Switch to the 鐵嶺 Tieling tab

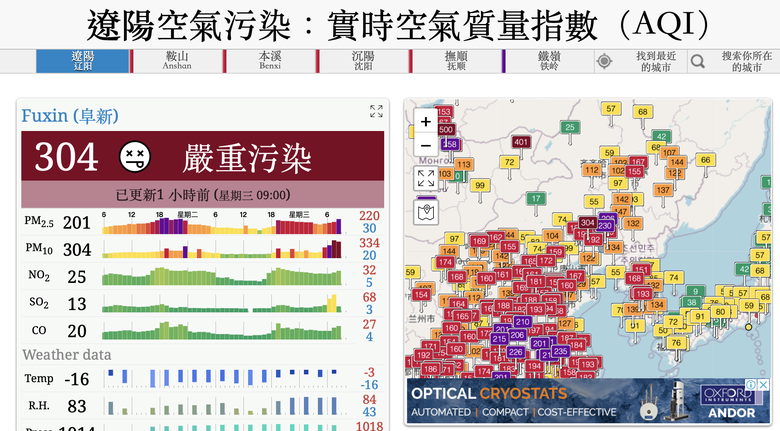[x=549, y=61]
